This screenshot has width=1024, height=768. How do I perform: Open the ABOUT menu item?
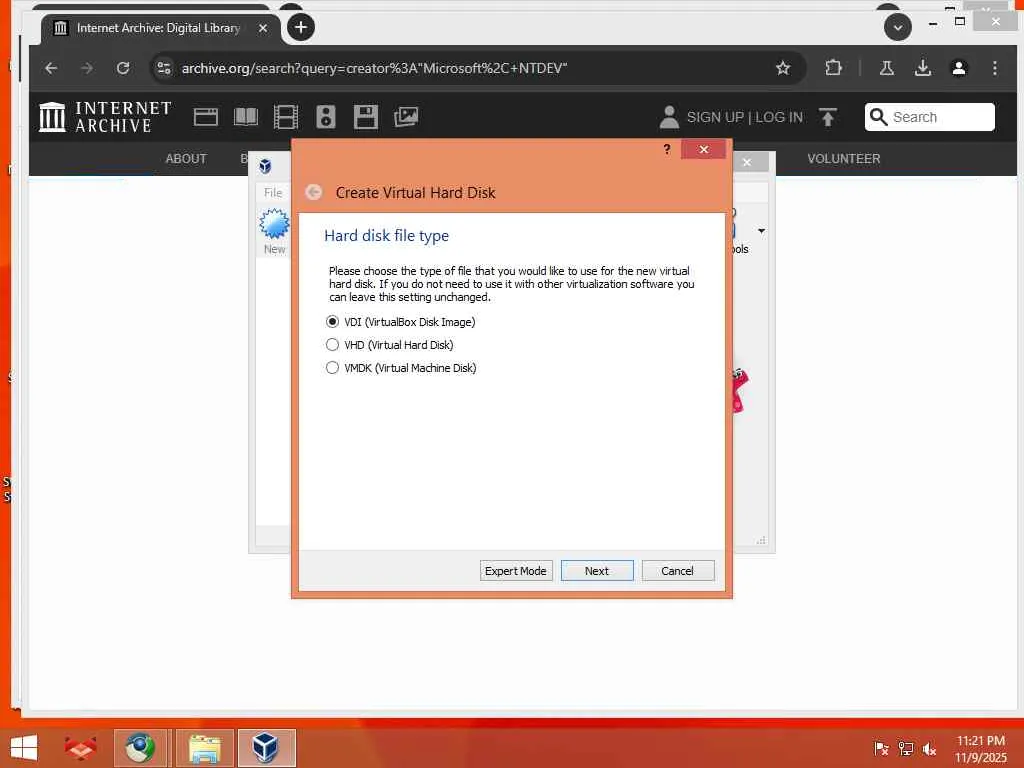186,159
